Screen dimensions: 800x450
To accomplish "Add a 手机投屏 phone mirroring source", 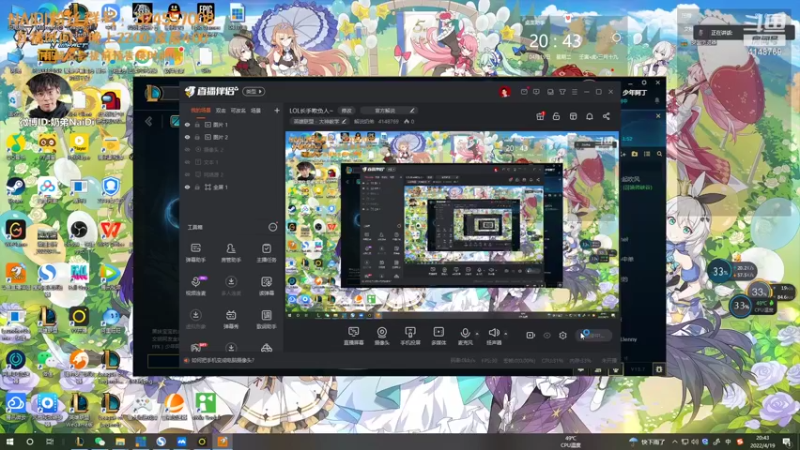I will tap(410, 336).
